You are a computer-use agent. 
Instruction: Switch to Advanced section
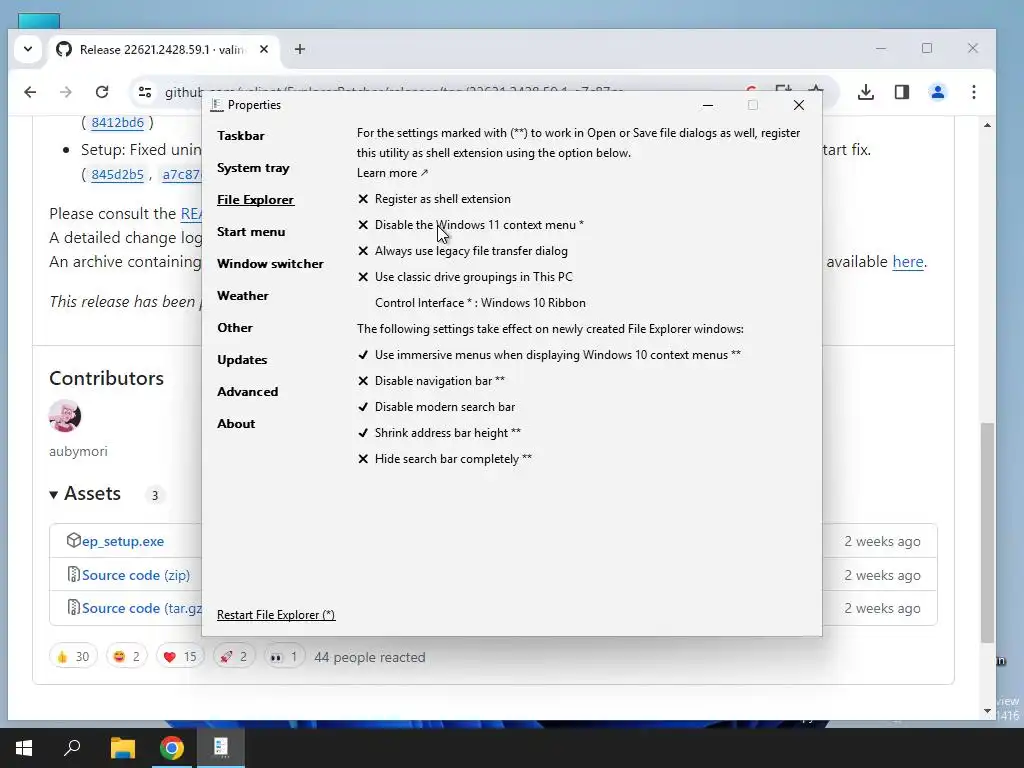(247, 392)
